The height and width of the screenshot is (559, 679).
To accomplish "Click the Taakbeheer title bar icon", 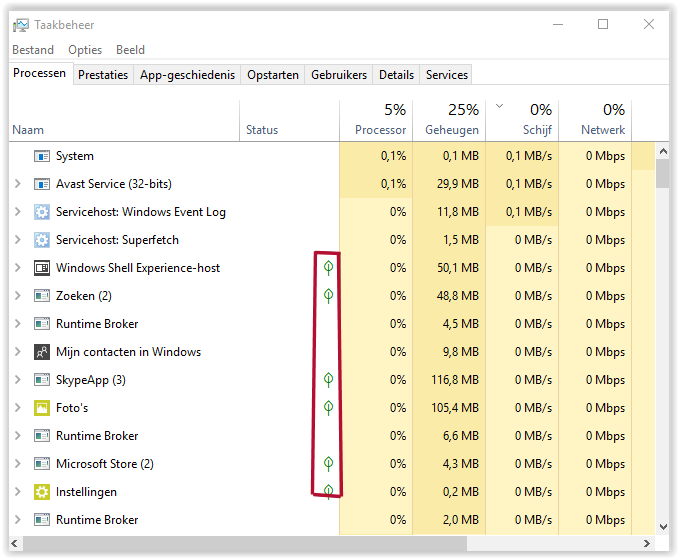I will (x=20, y=25).
